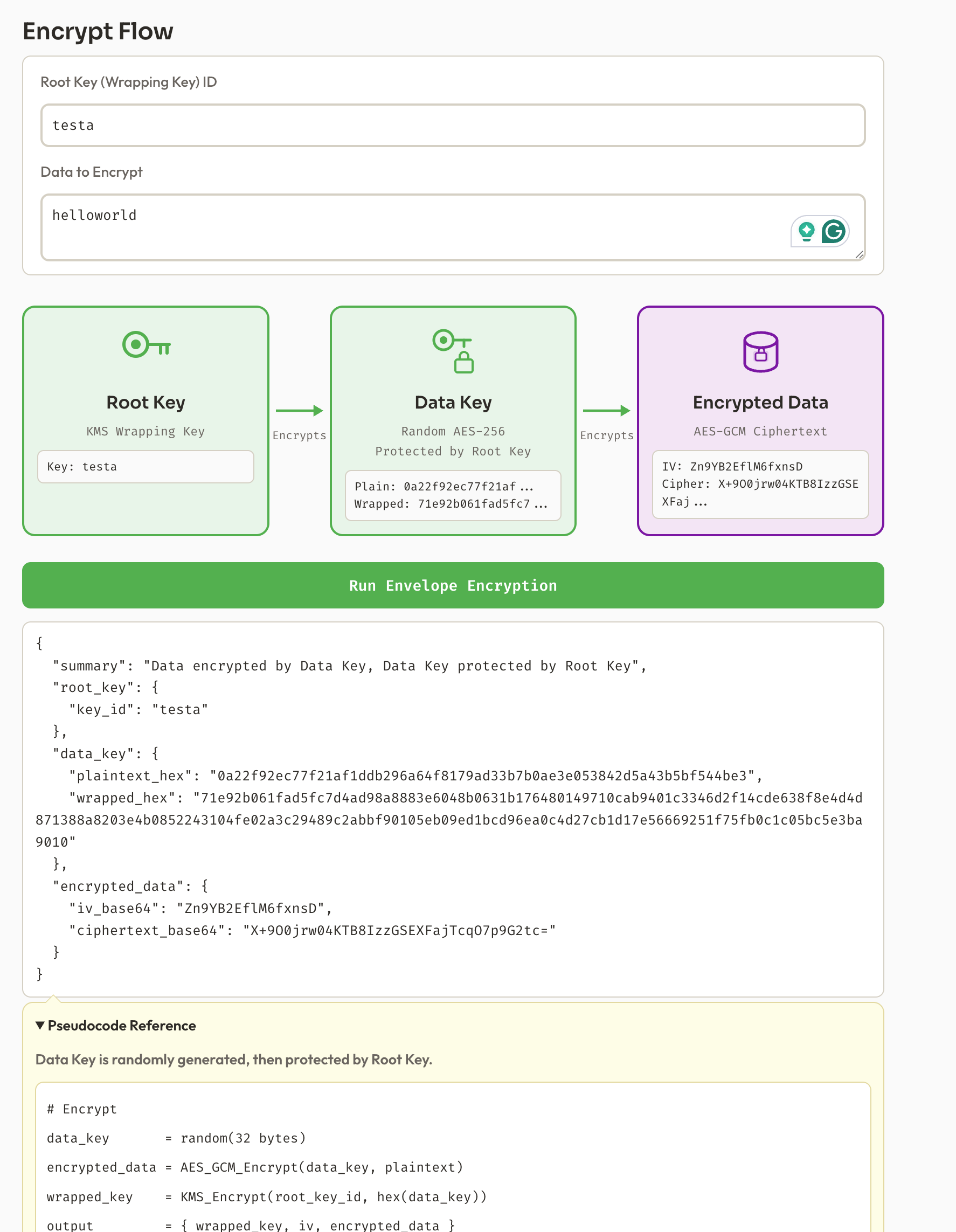Viewport: 956px width, 1232px height.
Task: Click the 'KMS Wrapping Key' subtitle
Action: tap(146, 431)
